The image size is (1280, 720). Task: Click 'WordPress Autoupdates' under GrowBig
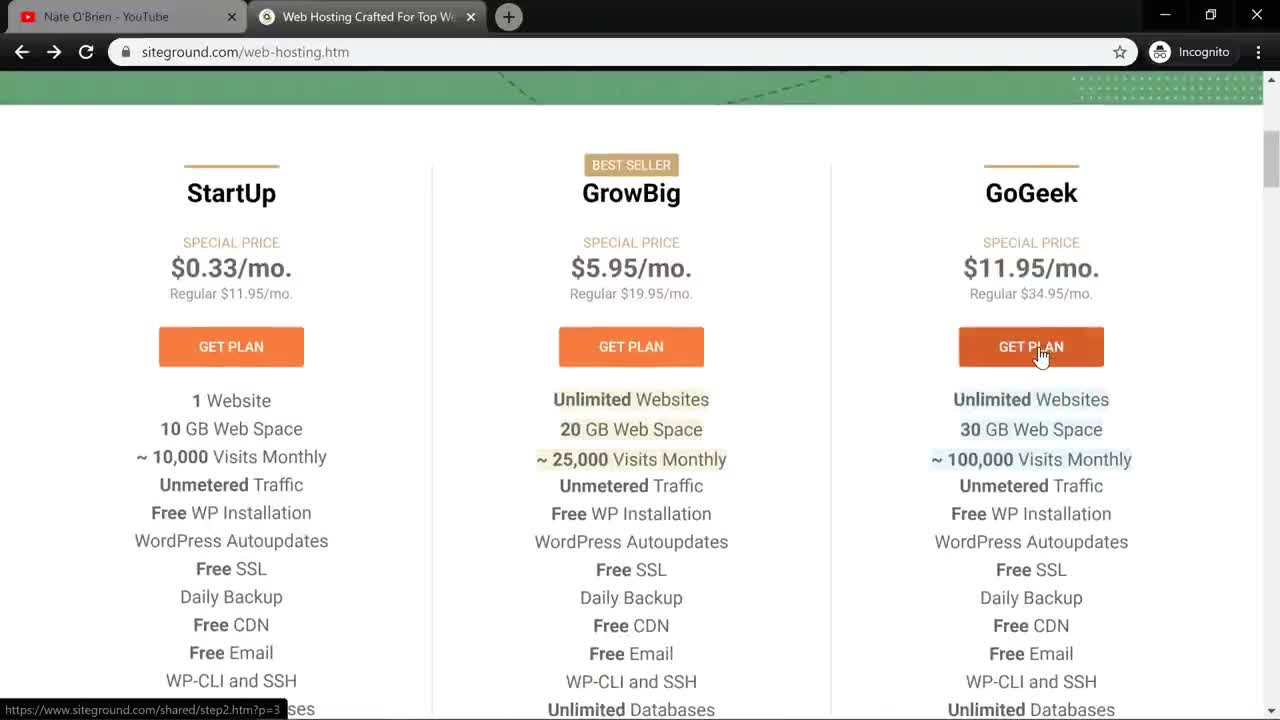click(x=631, y=542)
